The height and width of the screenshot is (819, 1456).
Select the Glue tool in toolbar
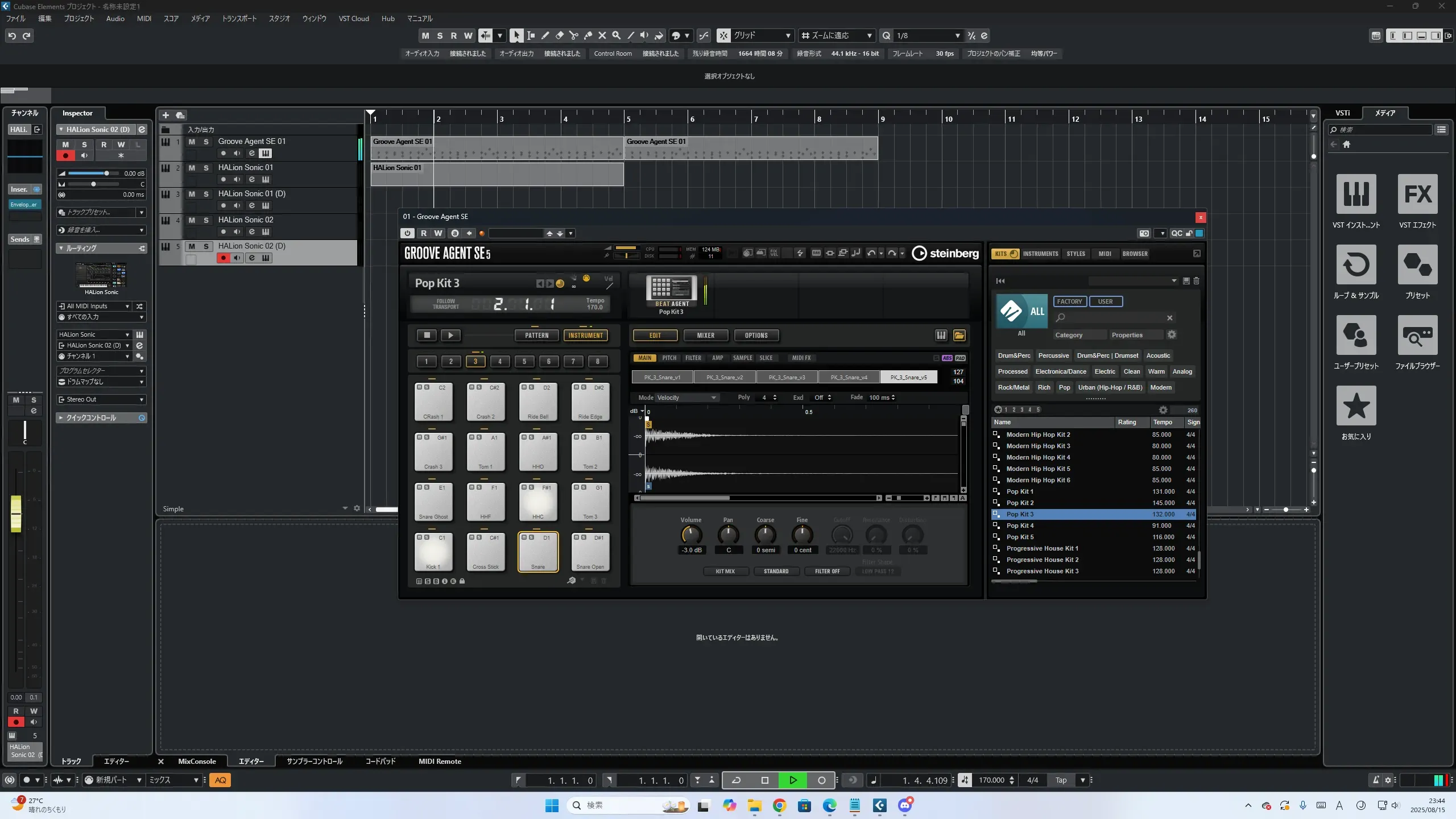(x=588, y=36)
